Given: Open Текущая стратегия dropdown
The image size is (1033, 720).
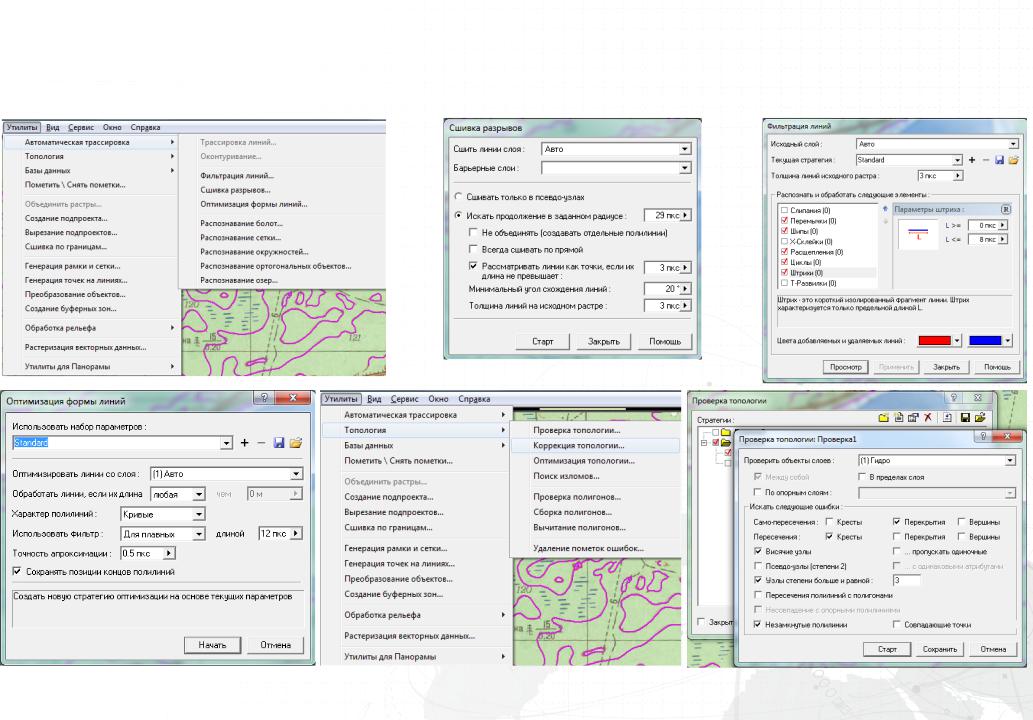Looking at the screenshot, I should coord(957,160).
